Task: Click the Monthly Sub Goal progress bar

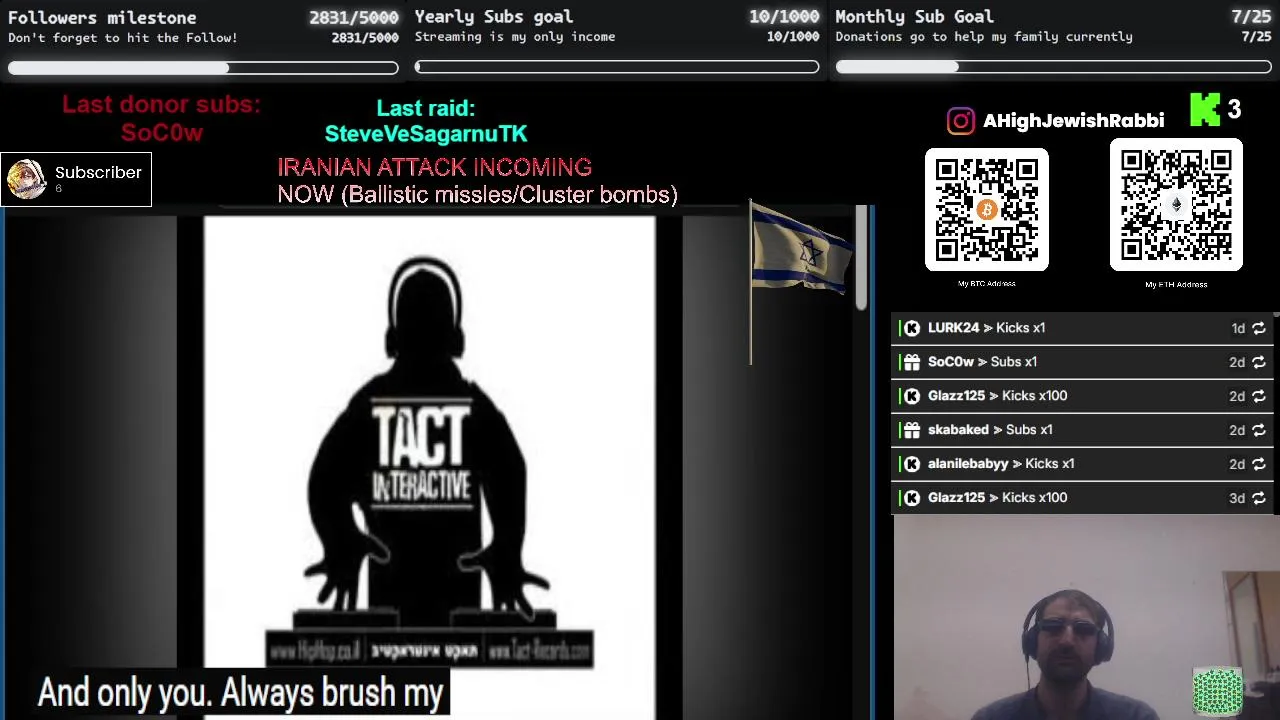Action: click(x=1053, y=67)
